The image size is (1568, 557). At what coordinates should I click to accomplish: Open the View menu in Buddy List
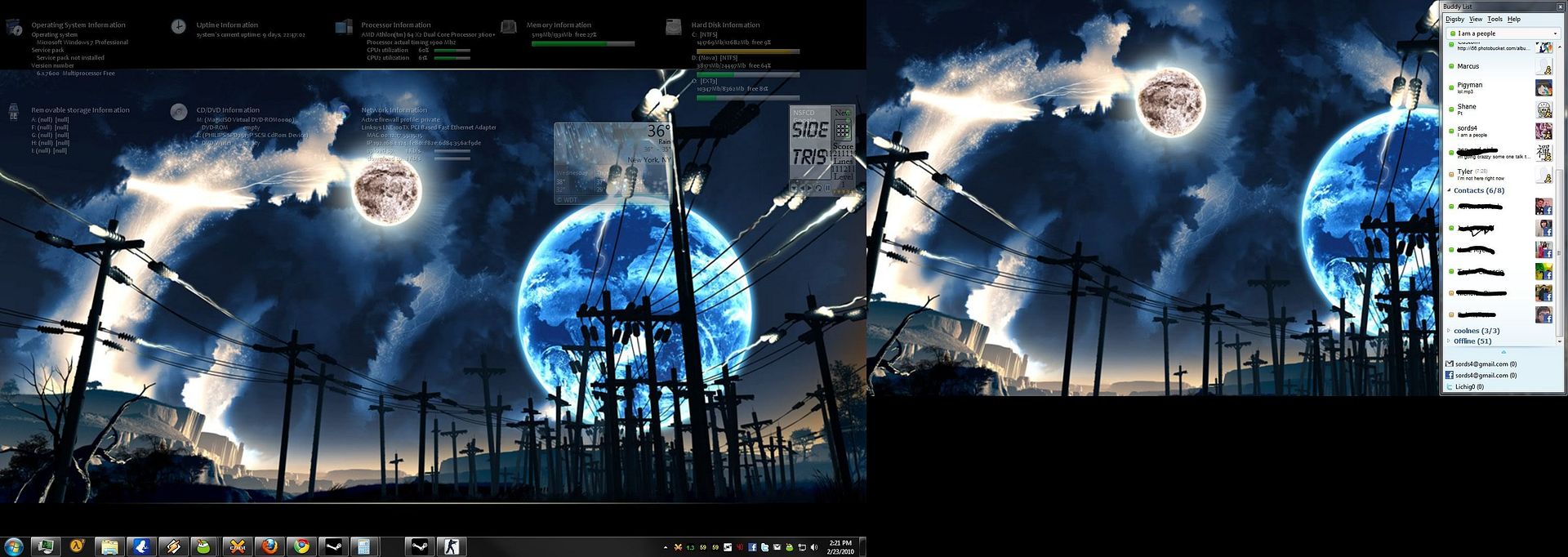pos(1476,19)
